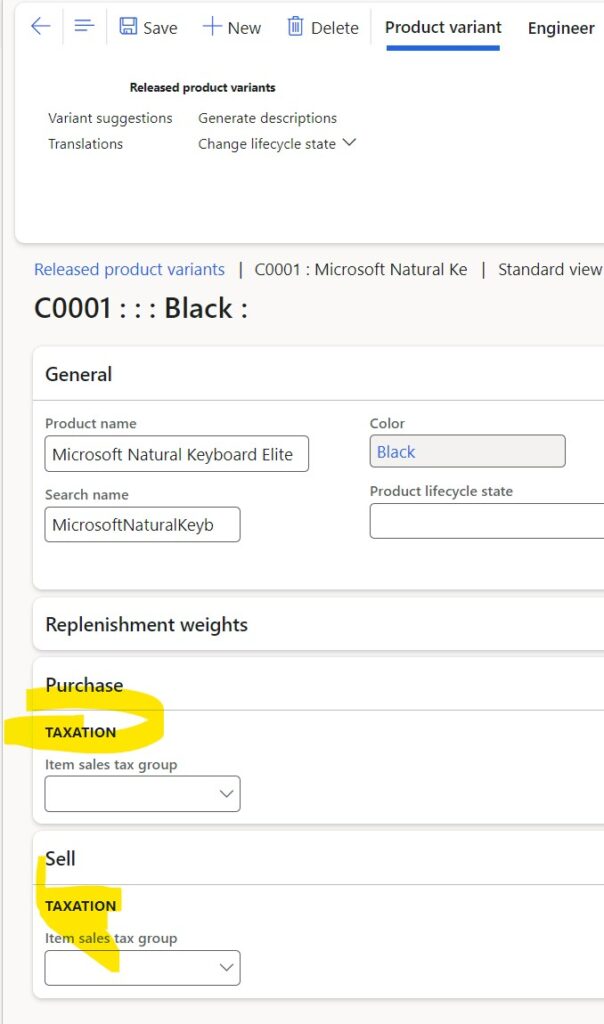Collapse the General section header
Image resolution: width=604 pixels, height=1024 pixels.
(318, 374)
